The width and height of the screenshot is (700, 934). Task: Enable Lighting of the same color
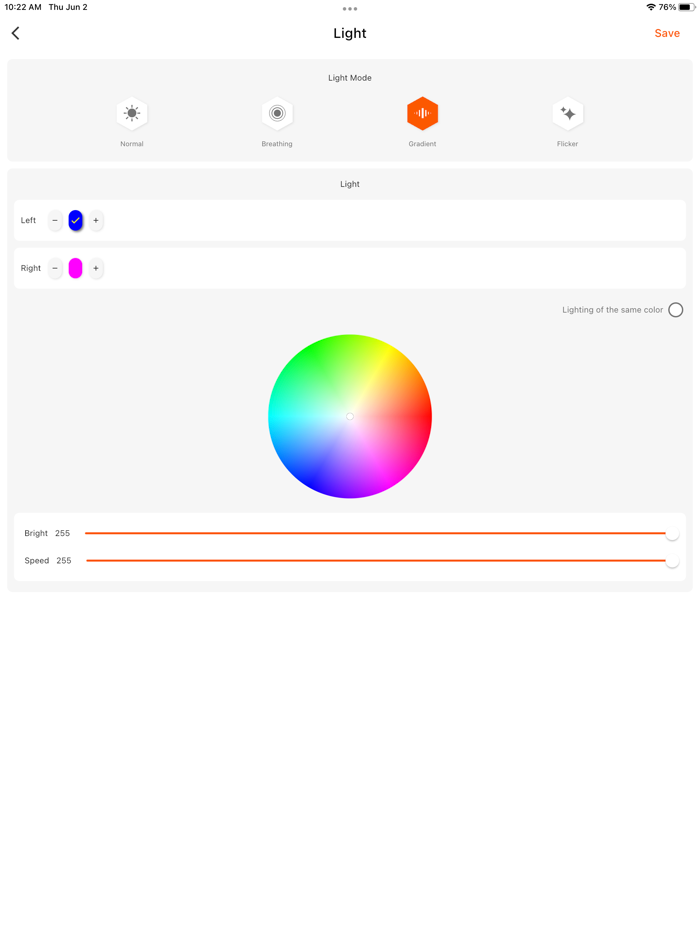(x=676, y=310)
